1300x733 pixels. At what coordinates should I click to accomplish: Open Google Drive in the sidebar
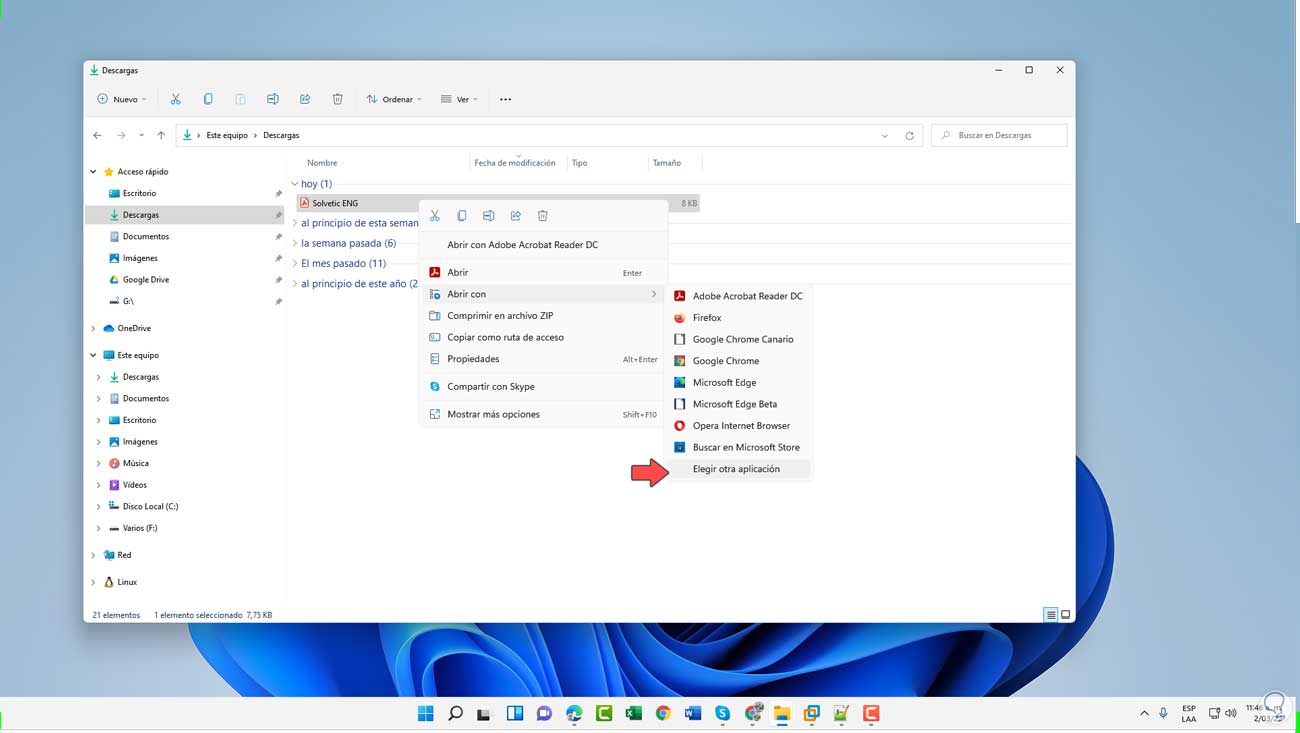point(146,280)
